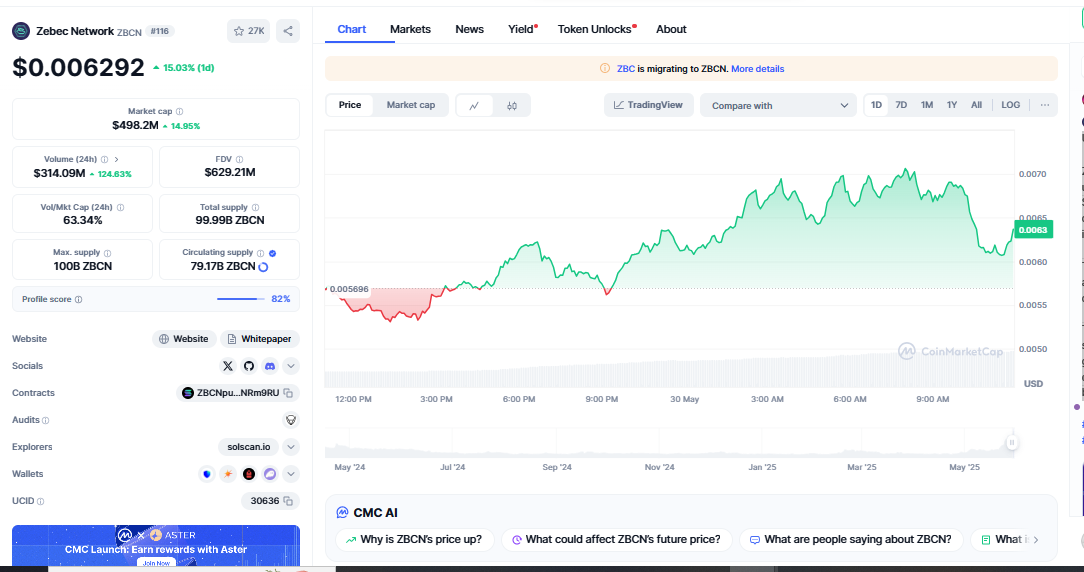The image size is (1084, 572).
Task: Open Max. supply info icon
Action: click(x=107, y=253)
